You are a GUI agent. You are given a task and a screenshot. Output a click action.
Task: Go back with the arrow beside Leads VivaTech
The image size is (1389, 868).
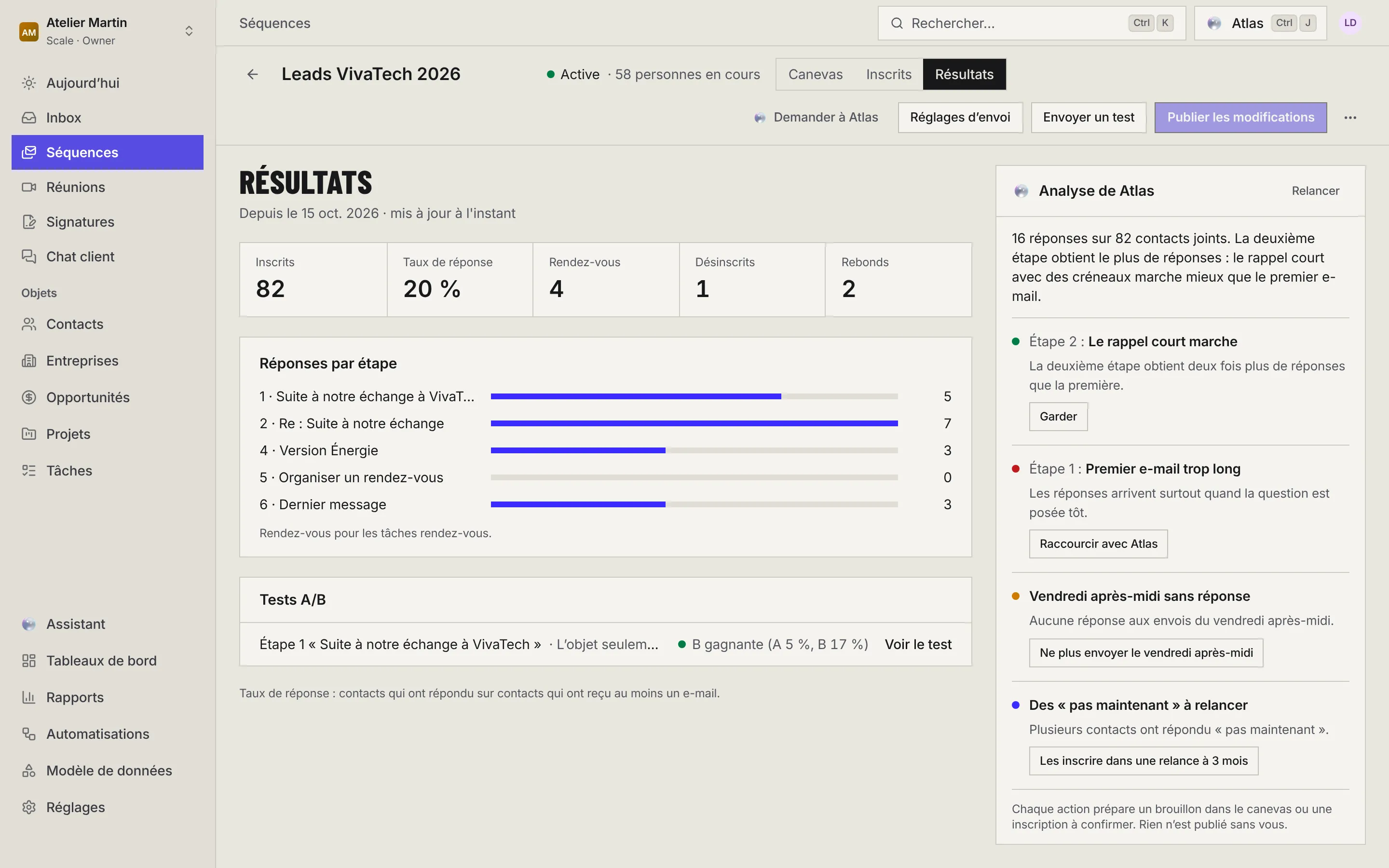point(253,74)
